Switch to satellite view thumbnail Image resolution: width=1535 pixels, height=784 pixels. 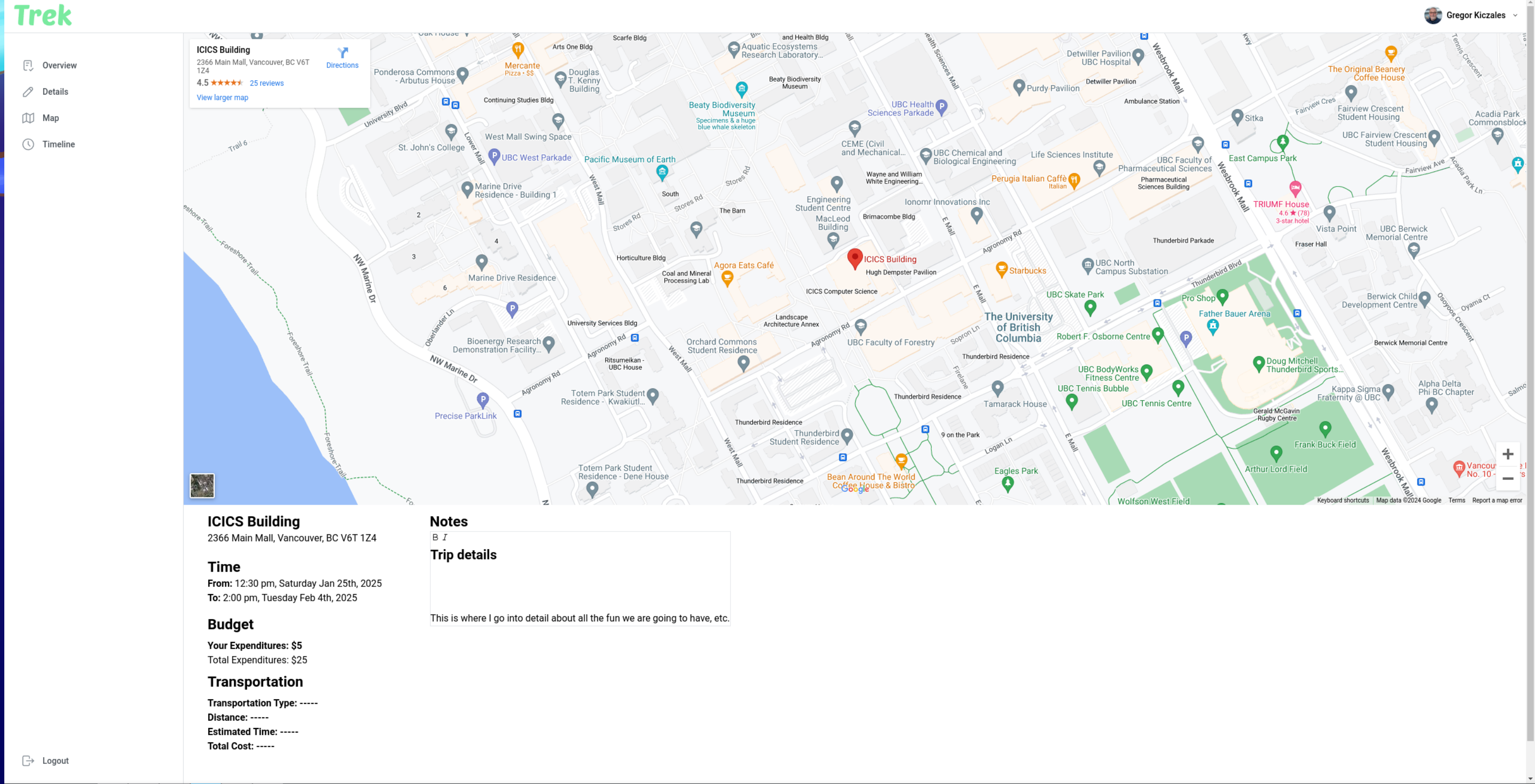click(202, 486)
